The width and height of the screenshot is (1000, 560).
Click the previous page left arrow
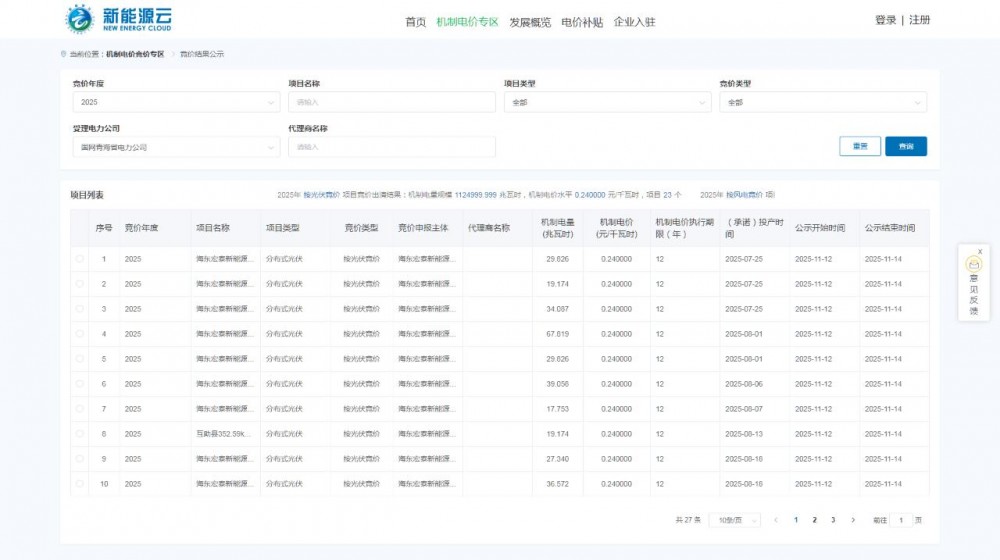[776, 520]
